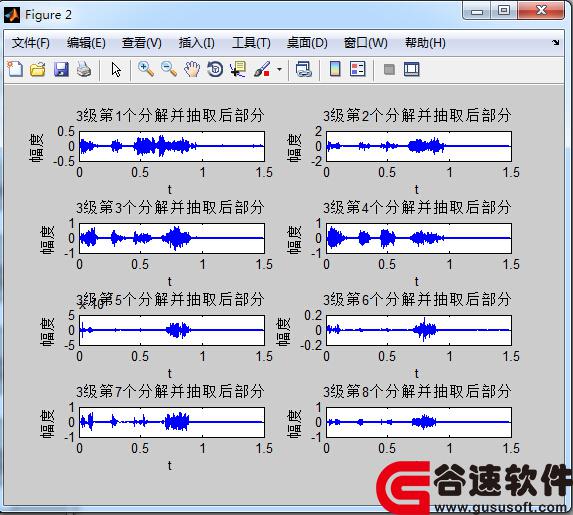Click the Hide Plot Tools icon
This screenshot has width=573, height=515.
389,69
